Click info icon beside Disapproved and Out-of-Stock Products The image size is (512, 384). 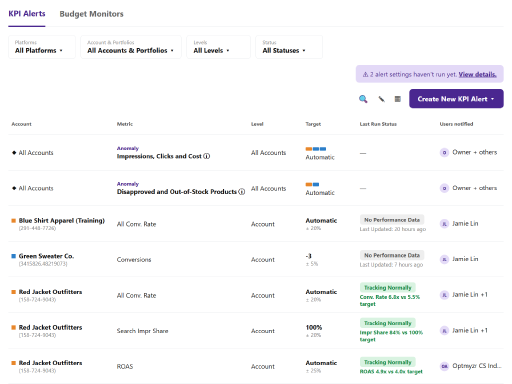pyautogui.click(x=242, y=192)
